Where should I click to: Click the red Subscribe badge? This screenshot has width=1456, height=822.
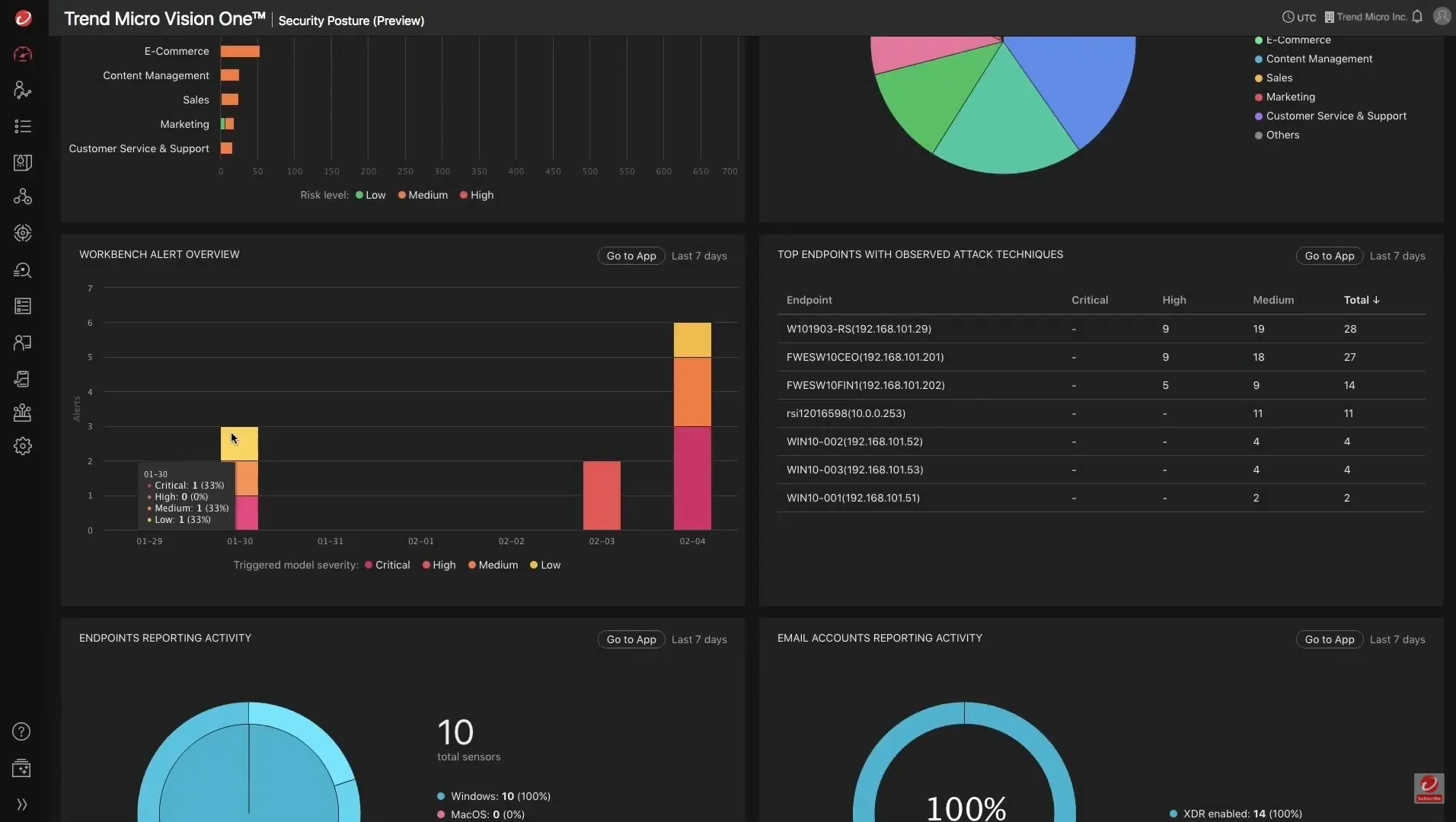tap(1429, 789)
